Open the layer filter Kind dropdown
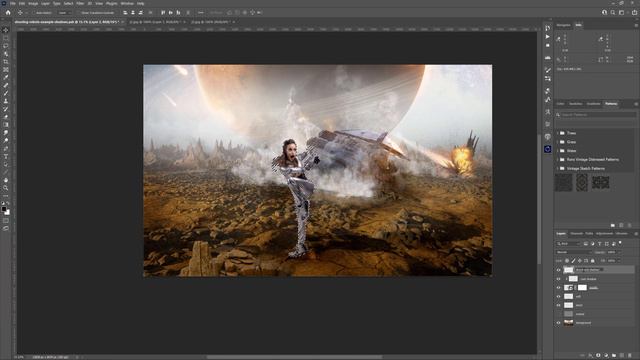 (x=568, y=244)
